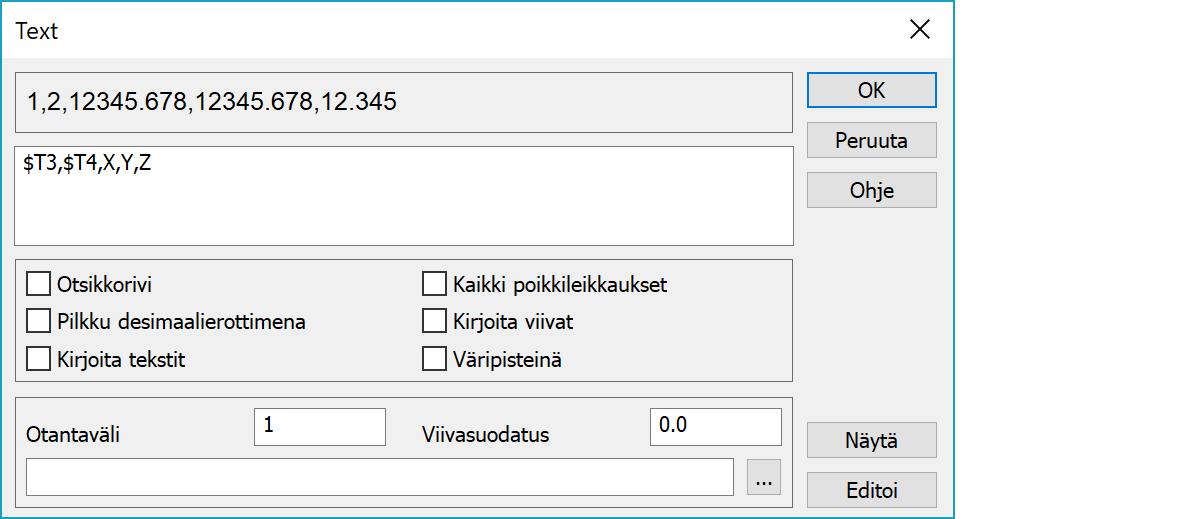Image resolution: width=1200 pixels, height=519 pixels.
Task: Click the Text title bar
Action: click(x=400, y=30)
